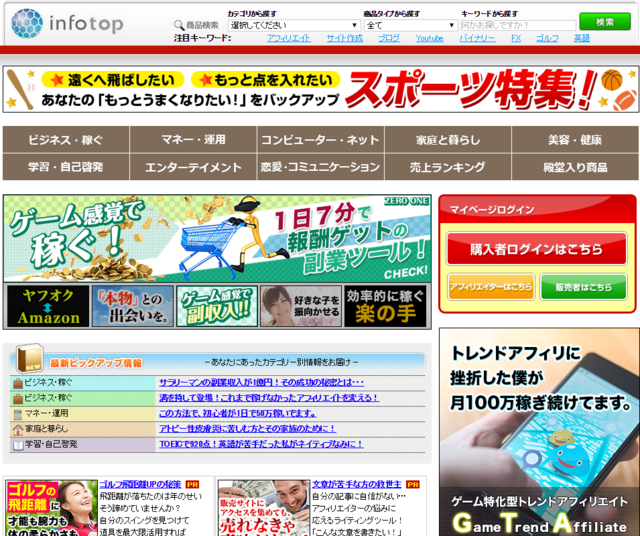Click the バイナリー keyword link

(x=477, y=38)
